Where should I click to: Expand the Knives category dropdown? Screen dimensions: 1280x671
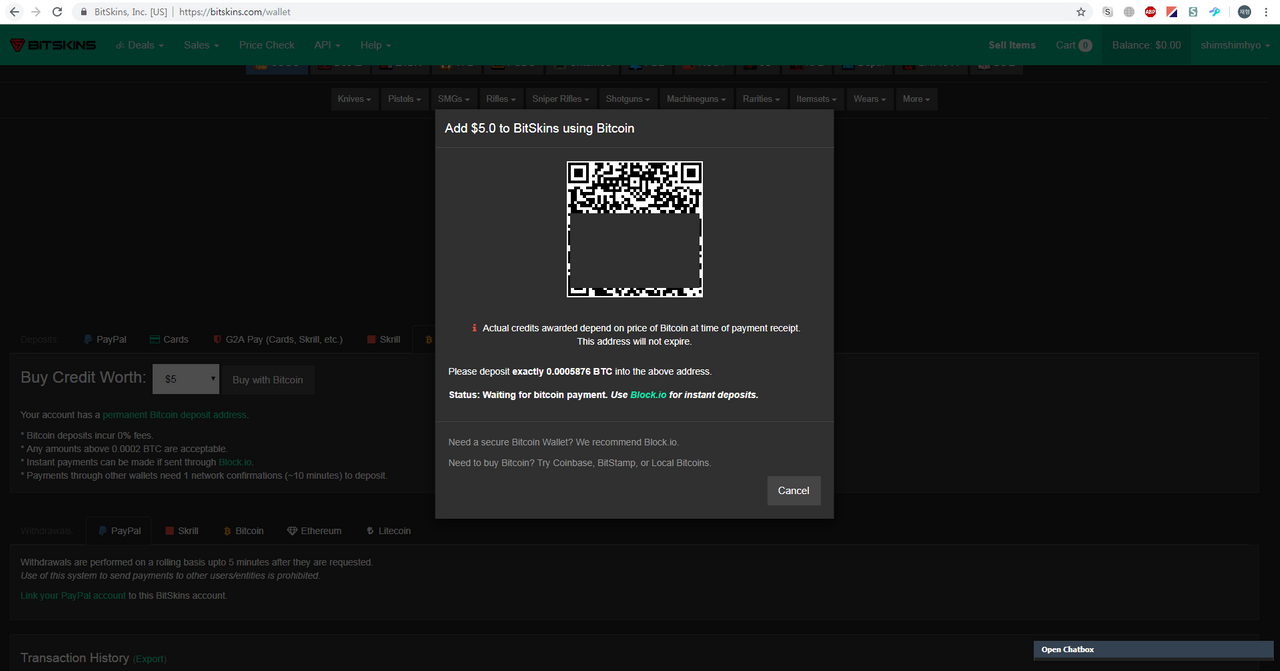pyautogui.click(x=354, y=99)
